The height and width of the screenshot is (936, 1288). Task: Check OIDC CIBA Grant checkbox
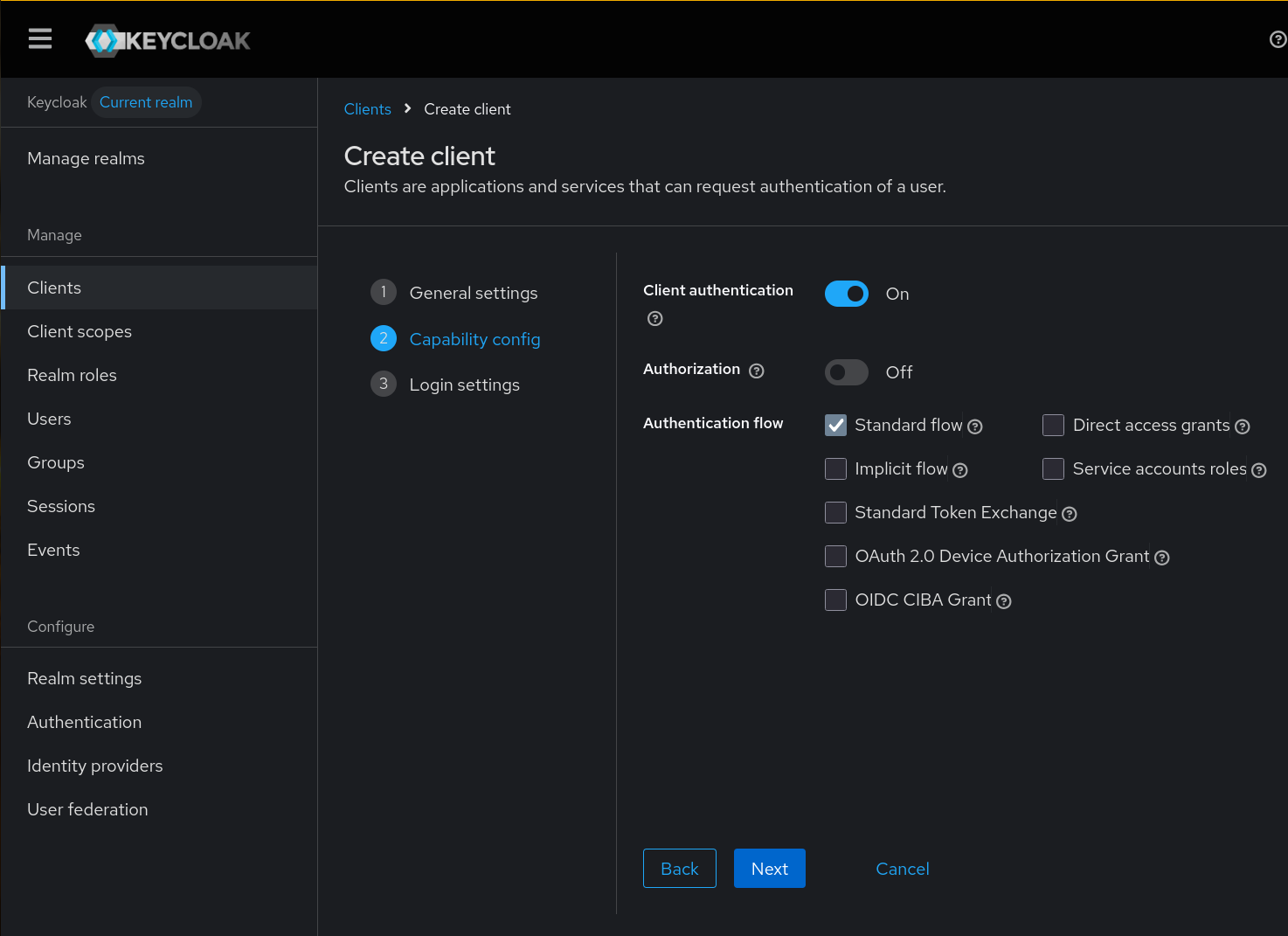click(x=836, y=600)
